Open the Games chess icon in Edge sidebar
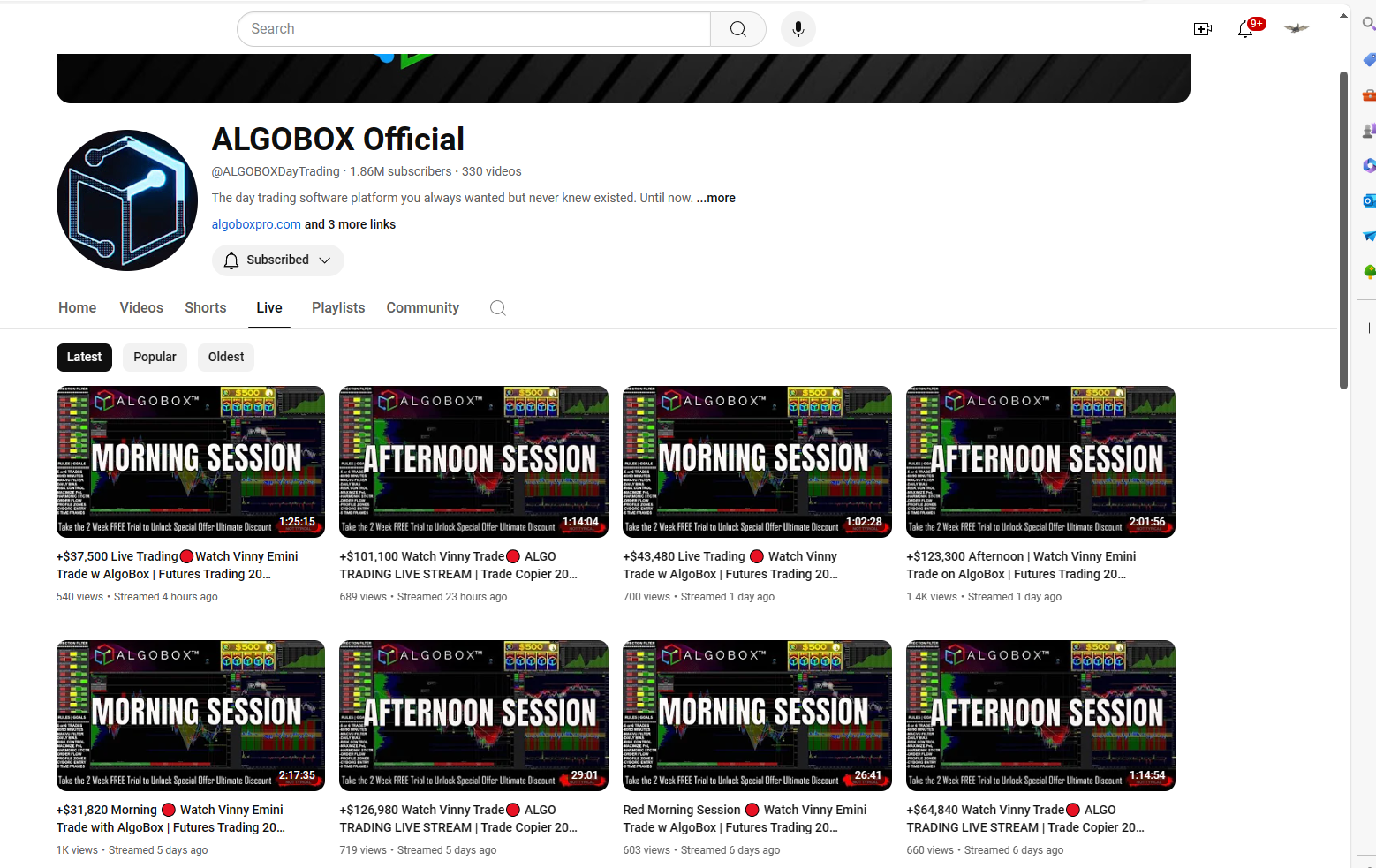This screenshot has height=868, width=1376. click(x=1368, y=130)
